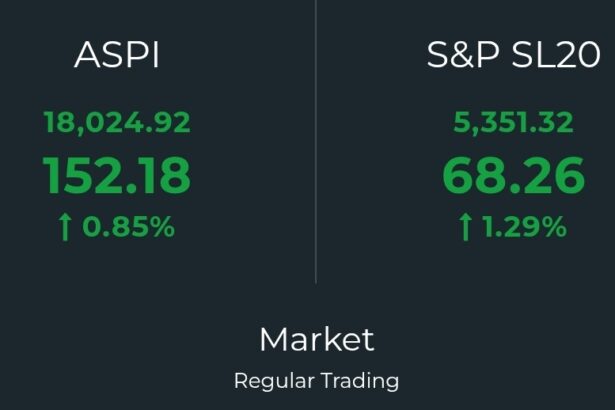Open the ASPI index heading
This screenshot has height=410, width=615.
pos(116,55)
